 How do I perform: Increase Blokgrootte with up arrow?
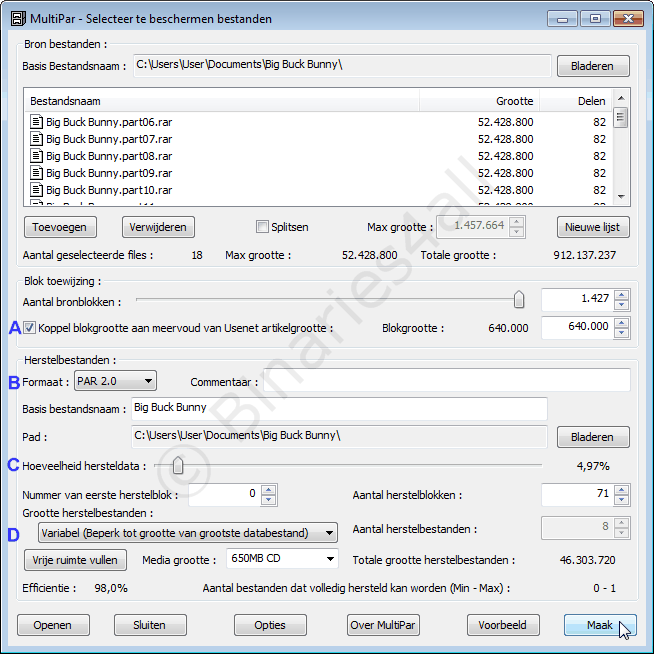[x=621, y=323]
